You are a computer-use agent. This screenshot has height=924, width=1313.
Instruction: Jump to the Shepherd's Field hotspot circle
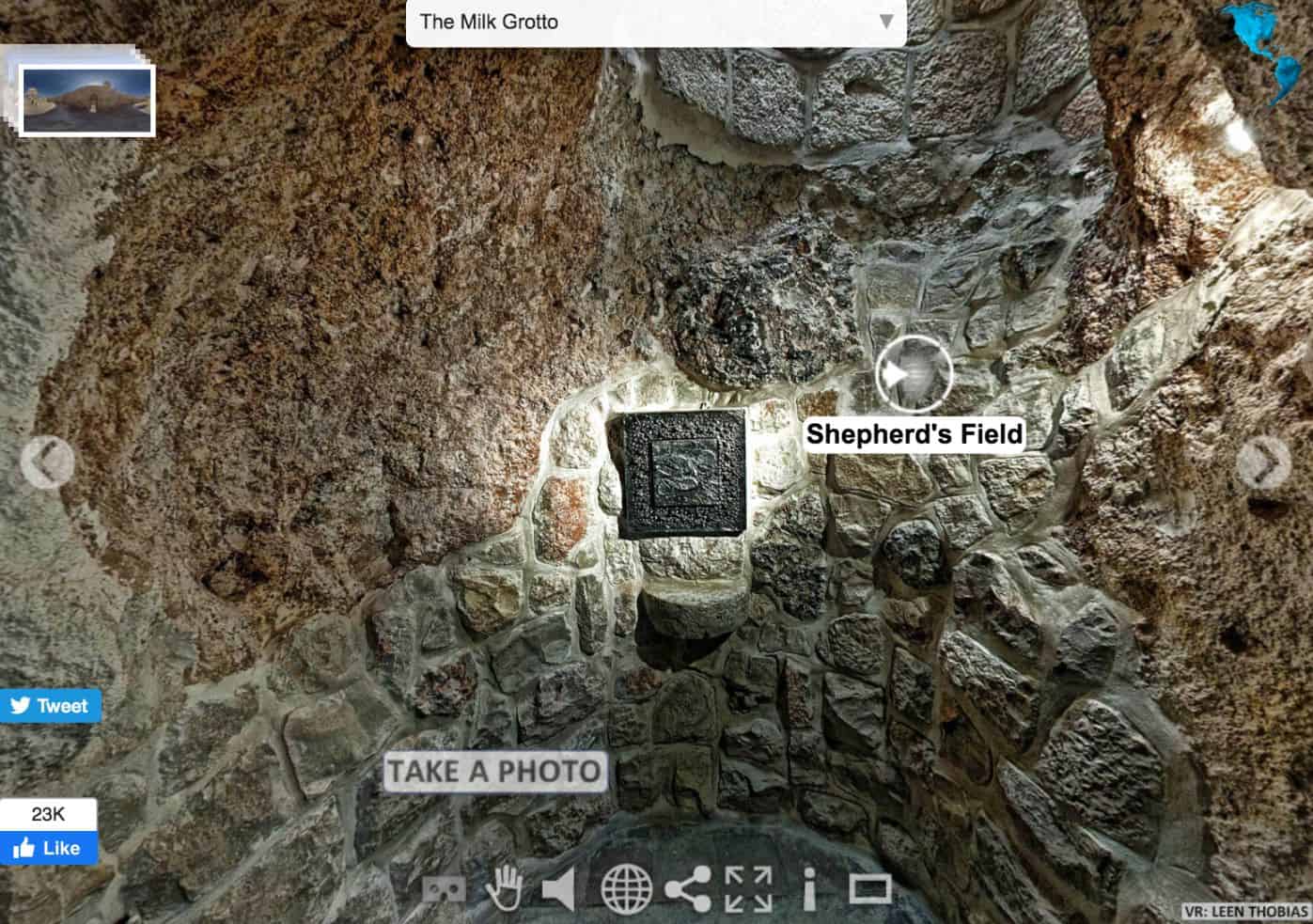[x=914, y=374]
